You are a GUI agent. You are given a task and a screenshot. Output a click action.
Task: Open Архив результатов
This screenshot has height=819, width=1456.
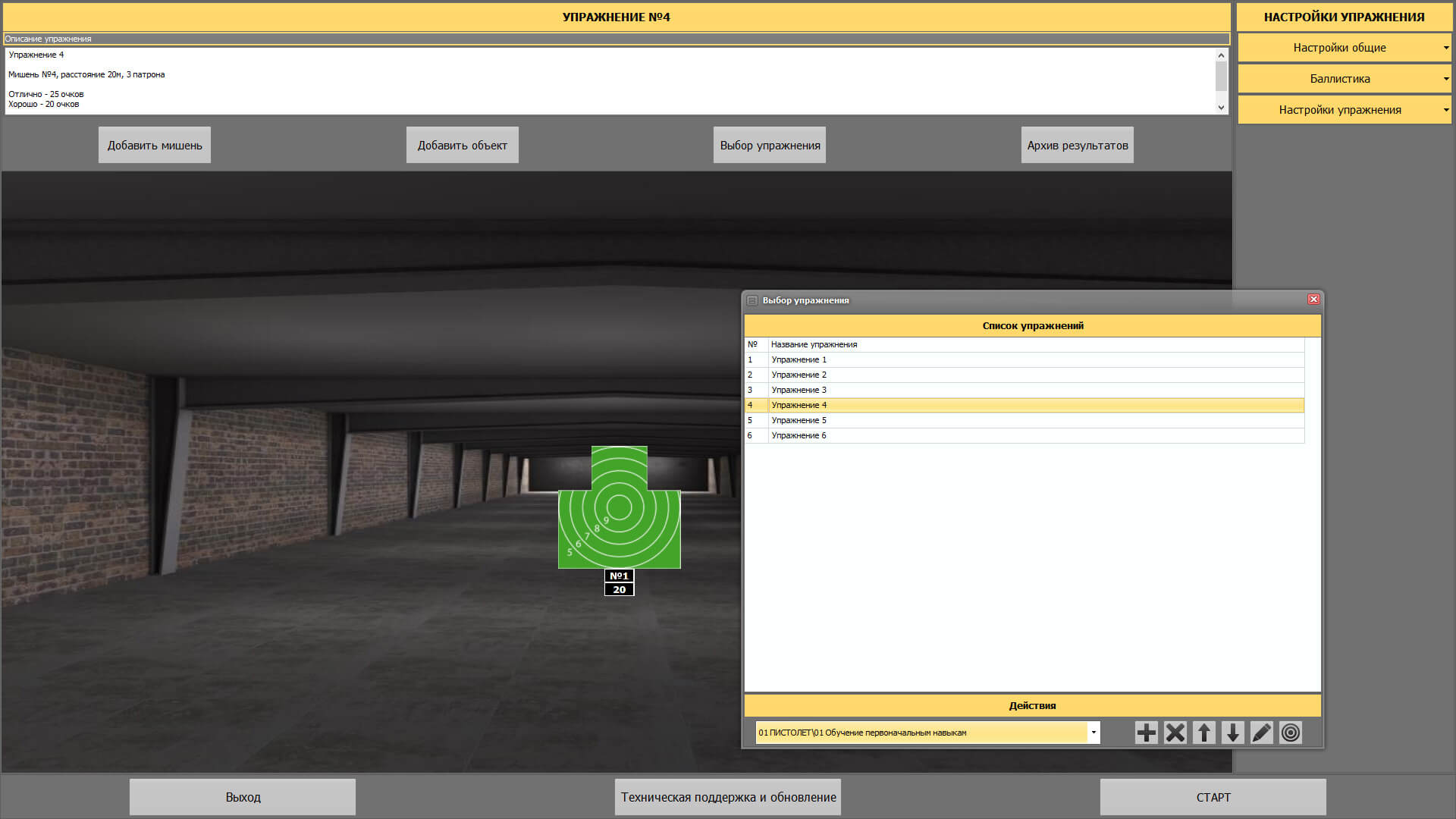click(1077, 145)
